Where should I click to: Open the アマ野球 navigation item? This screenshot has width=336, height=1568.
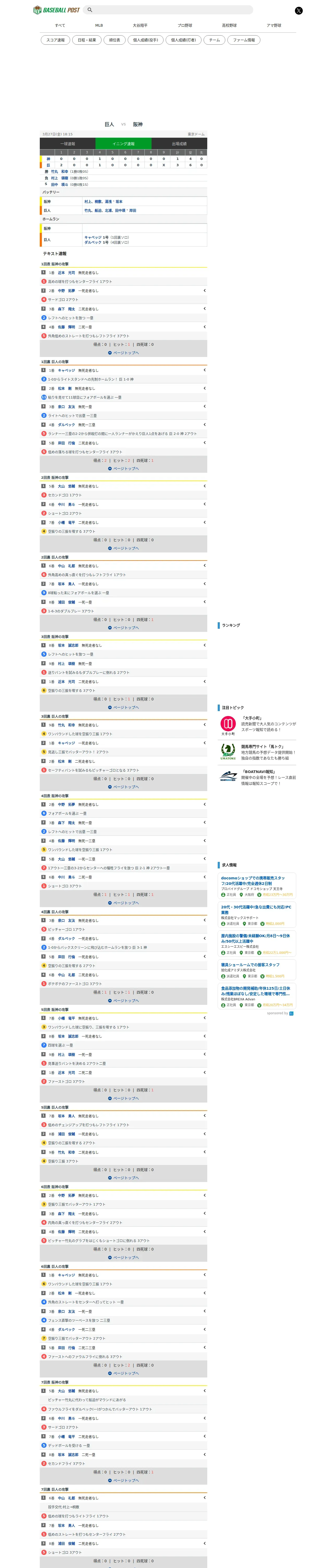pos(274,26)
